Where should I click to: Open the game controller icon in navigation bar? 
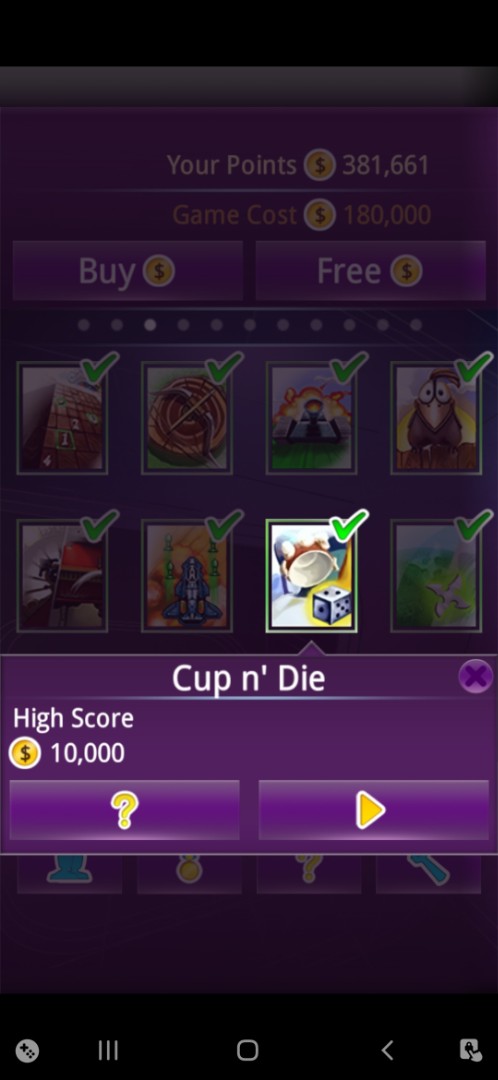click(27, 1050)
